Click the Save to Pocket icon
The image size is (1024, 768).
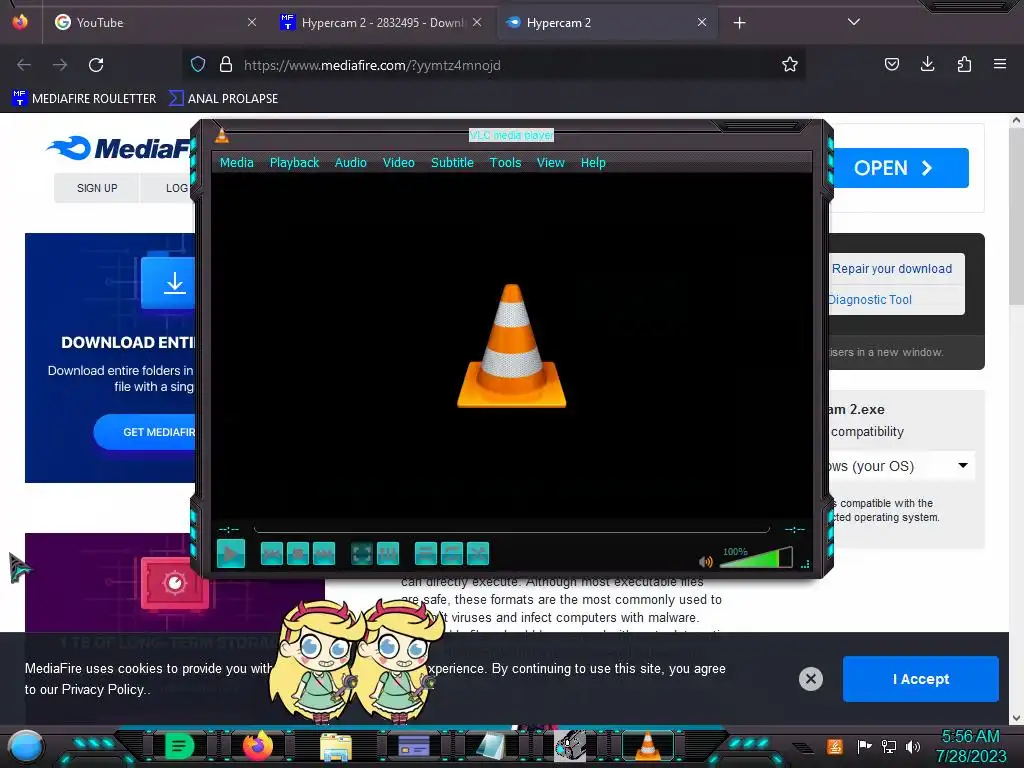[x=891, y=64]
